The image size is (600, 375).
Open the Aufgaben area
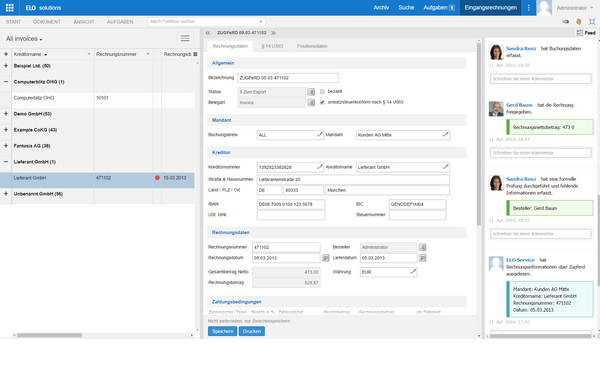coord(439,8)
